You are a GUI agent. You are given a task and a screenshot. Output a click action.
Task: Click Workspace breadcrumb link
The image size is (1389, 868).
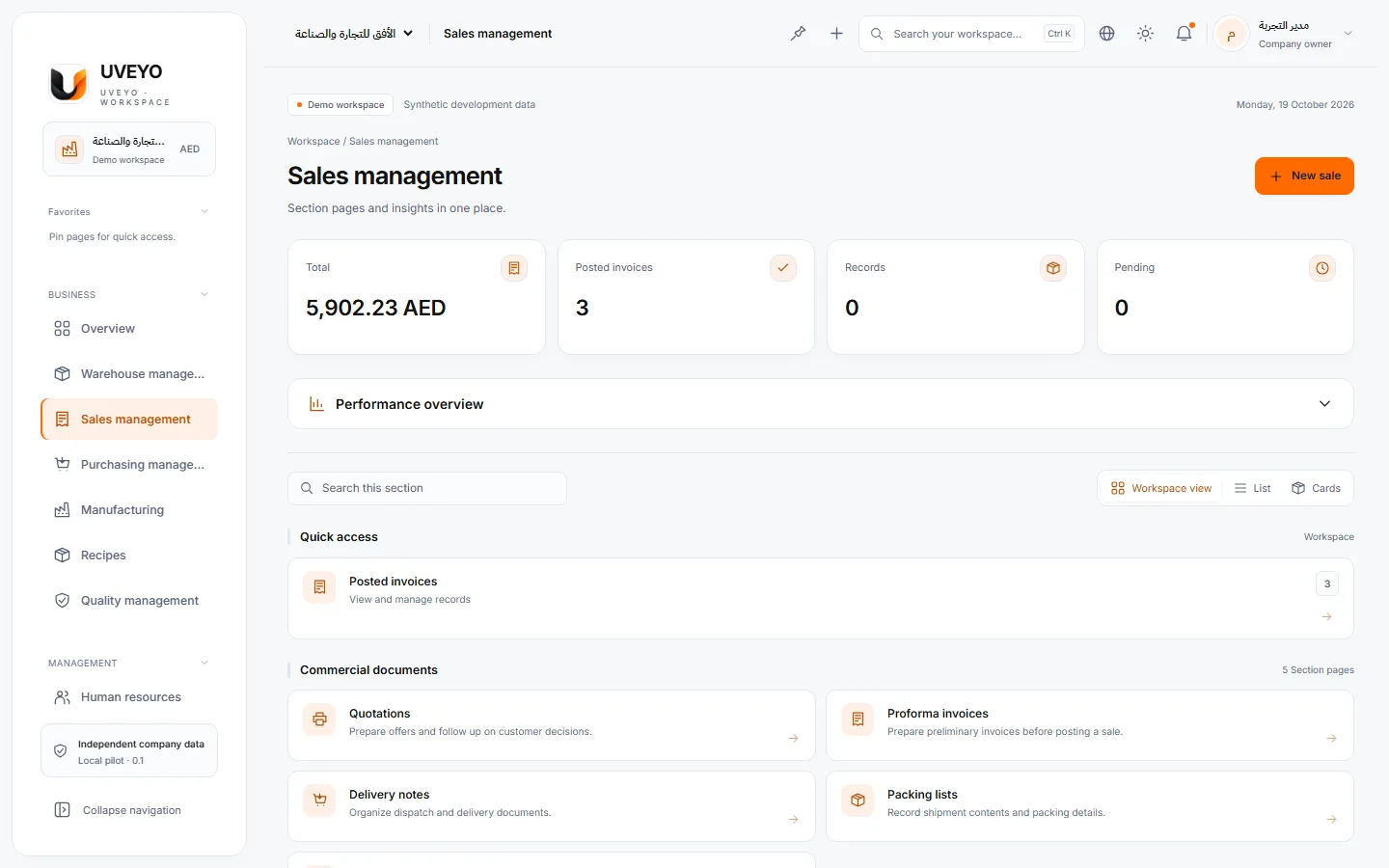point(313,142)
